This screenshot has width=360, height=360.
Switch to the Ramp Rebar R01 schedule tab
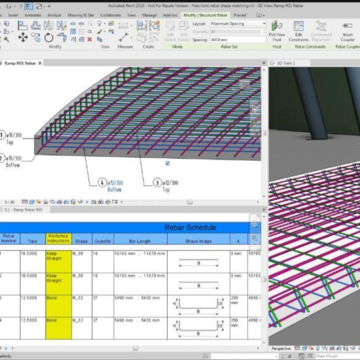point(23,210)
